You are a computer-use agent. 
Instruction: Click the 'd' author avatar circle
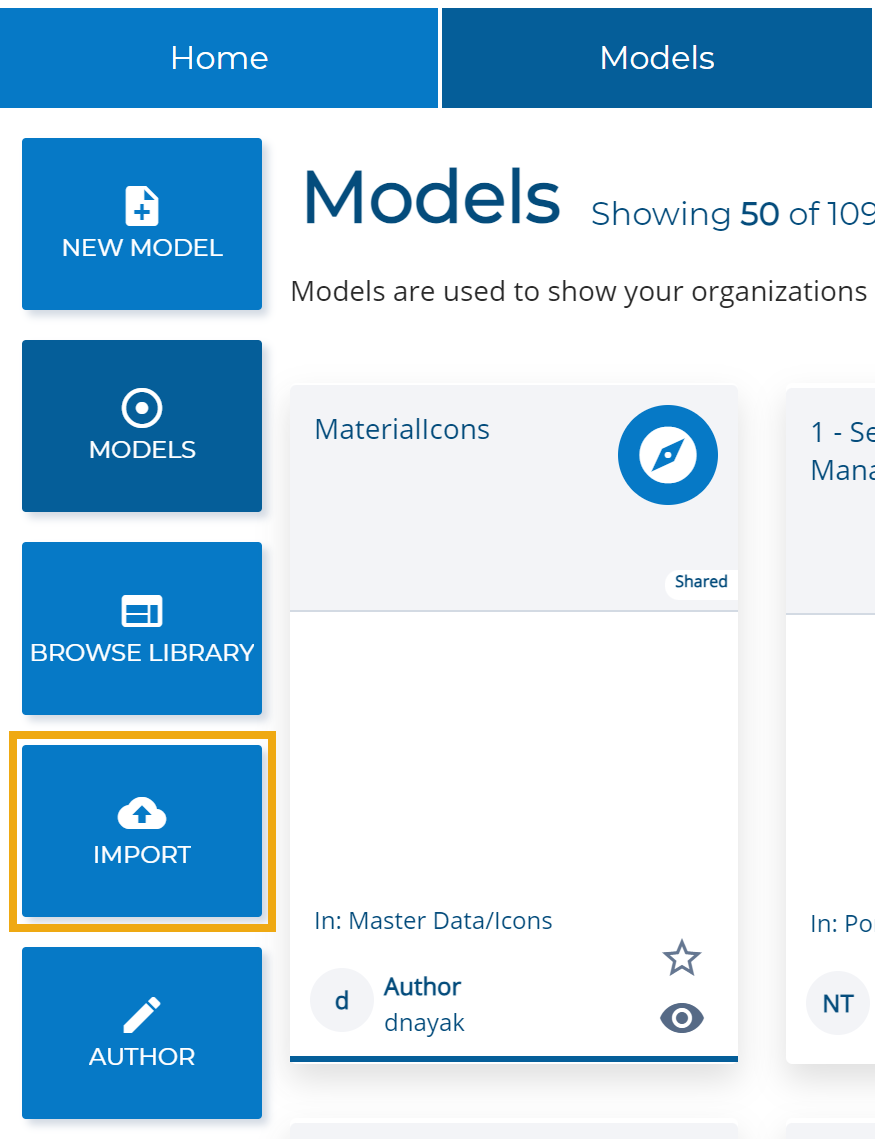pos(341,1001)
